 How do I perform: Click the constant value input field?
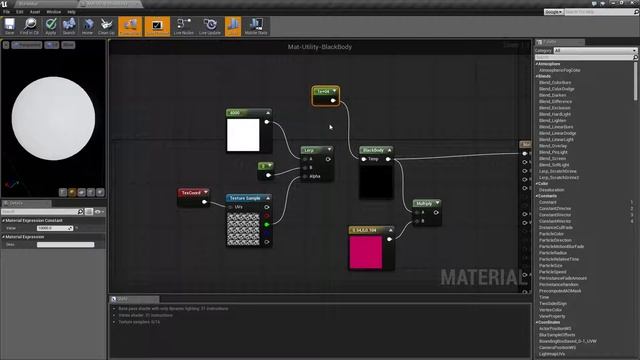click(55, 228)
